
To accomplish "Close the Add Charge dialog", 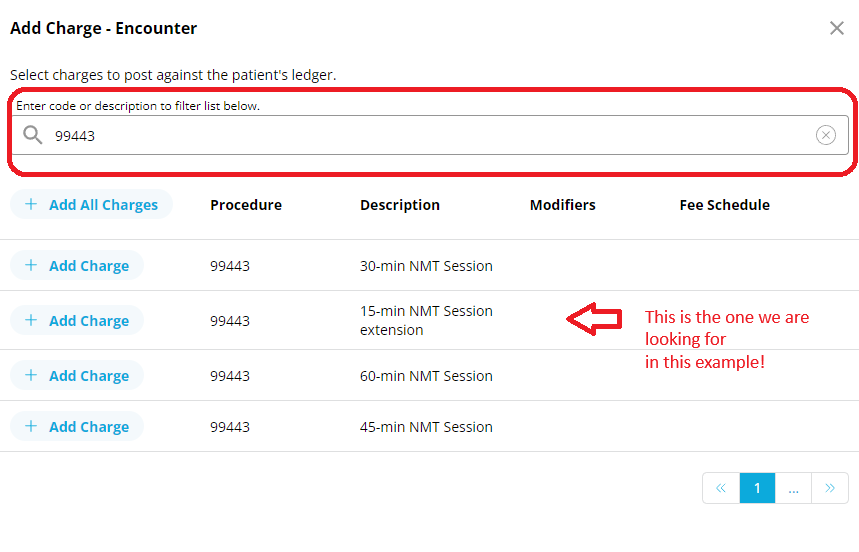I will pos(837,28).
